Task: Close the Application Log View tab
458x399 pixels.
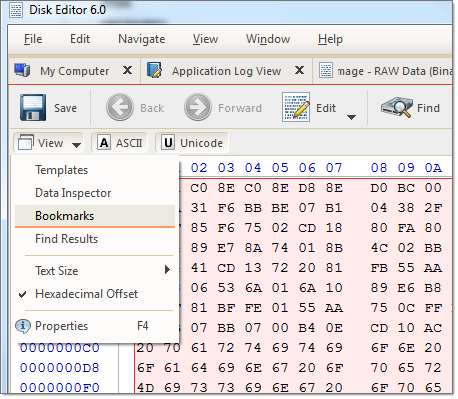Action: pos(299,70)
